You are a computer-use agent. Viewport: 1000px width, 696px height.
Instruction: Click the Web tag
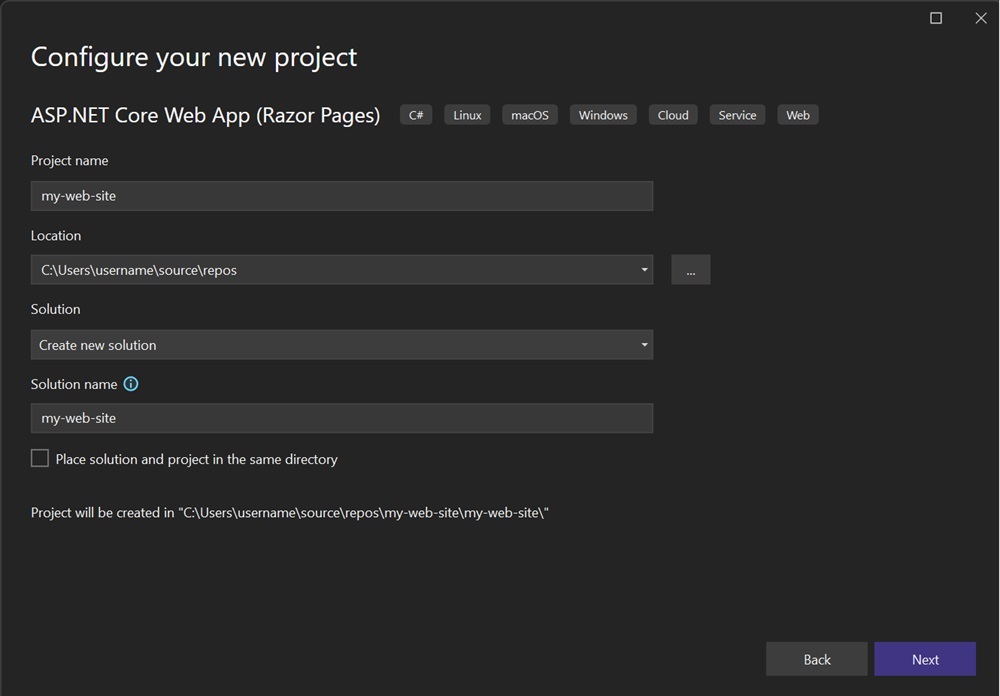(798, 115)
